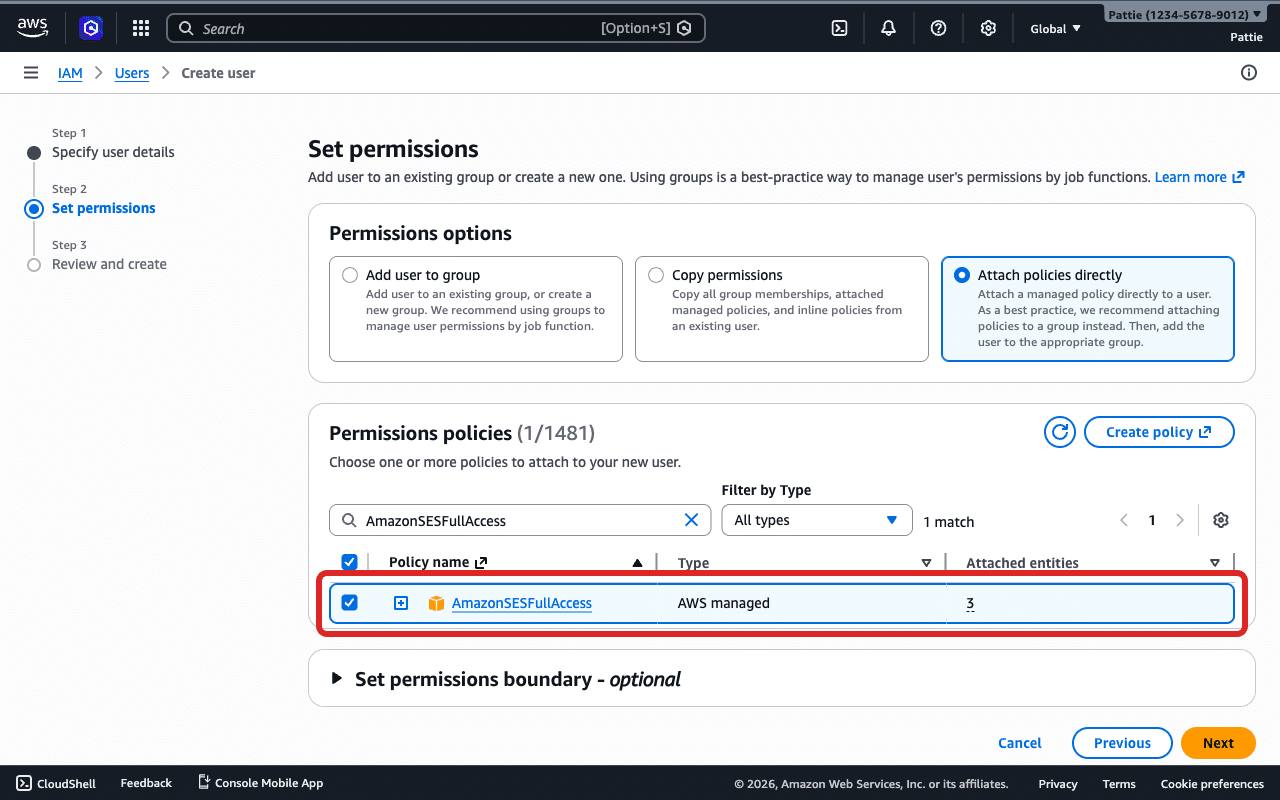
Task: Click the policy filter search box
Action: coord(520,520)
